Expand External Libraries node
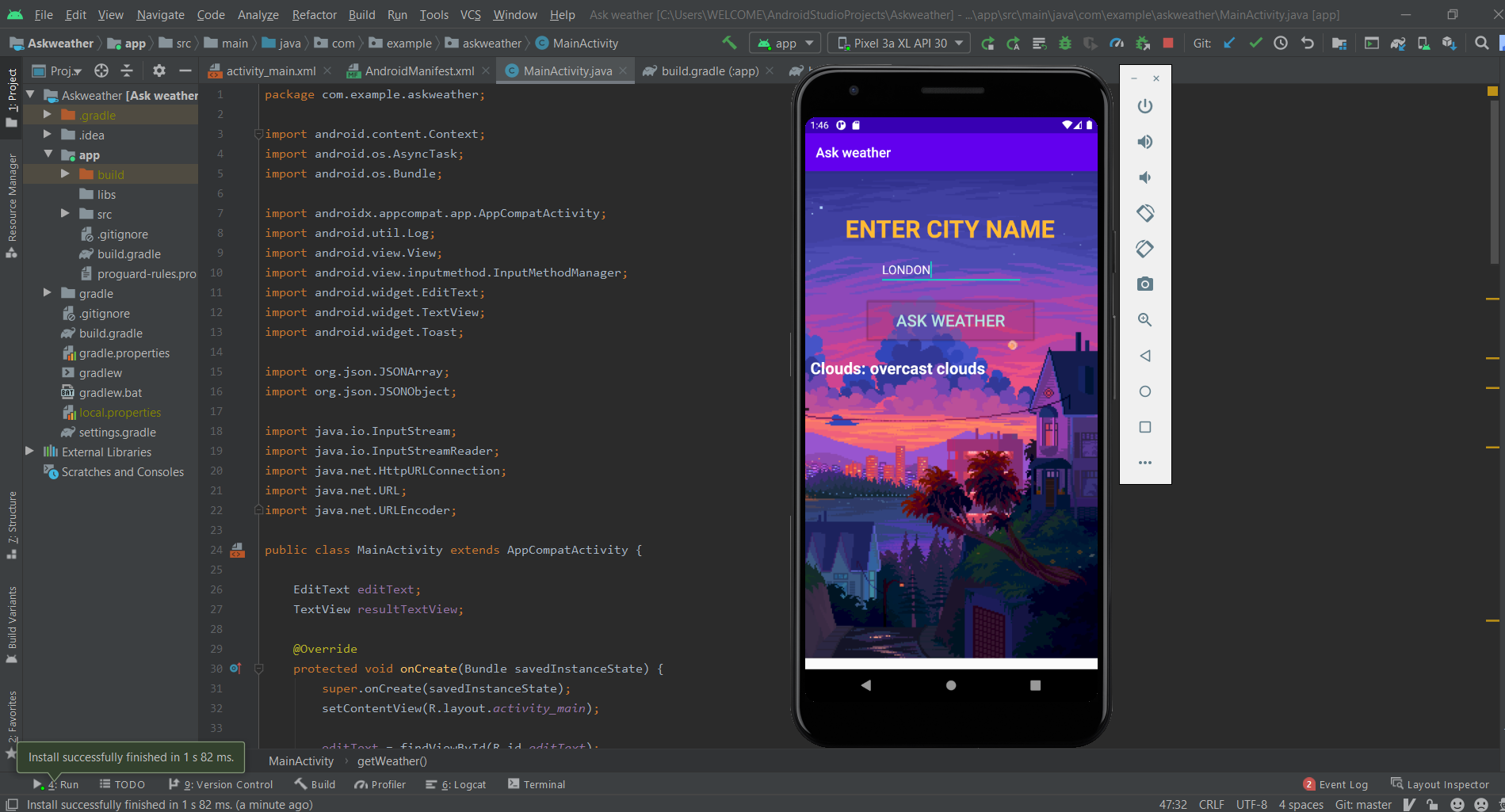 [x=29, y=452]
